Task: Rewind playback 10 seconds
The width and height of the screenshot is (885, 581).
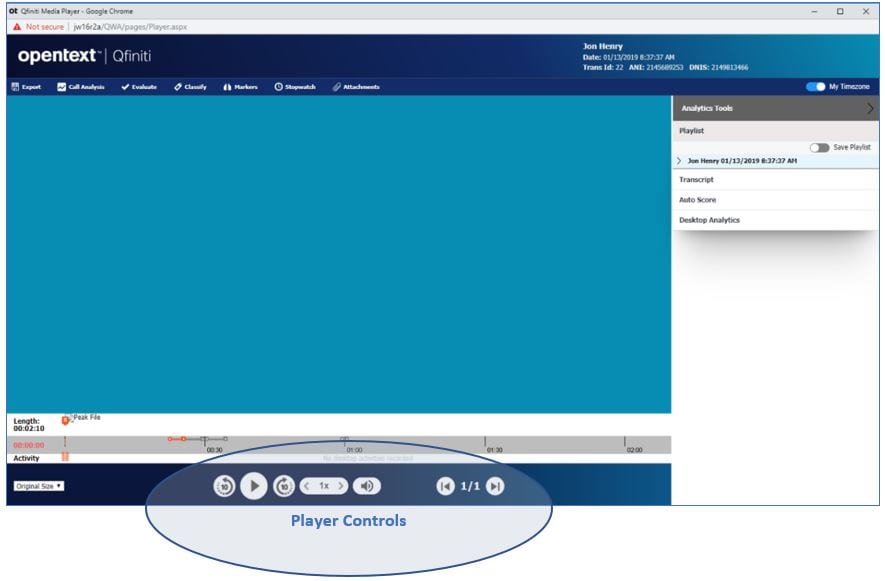Action: tap(224, 485)
